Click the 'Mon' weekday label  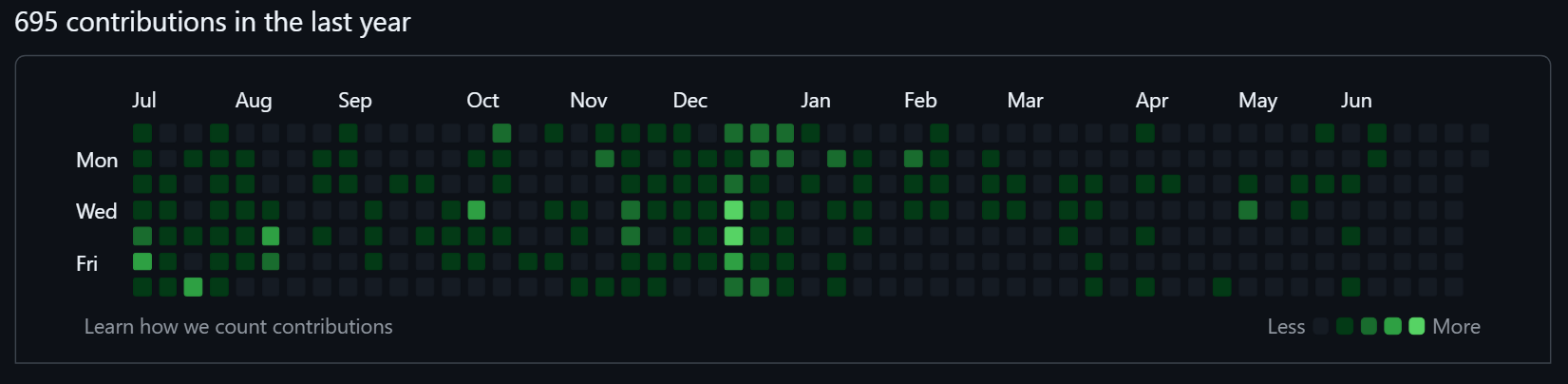click(x=97, y=160)
